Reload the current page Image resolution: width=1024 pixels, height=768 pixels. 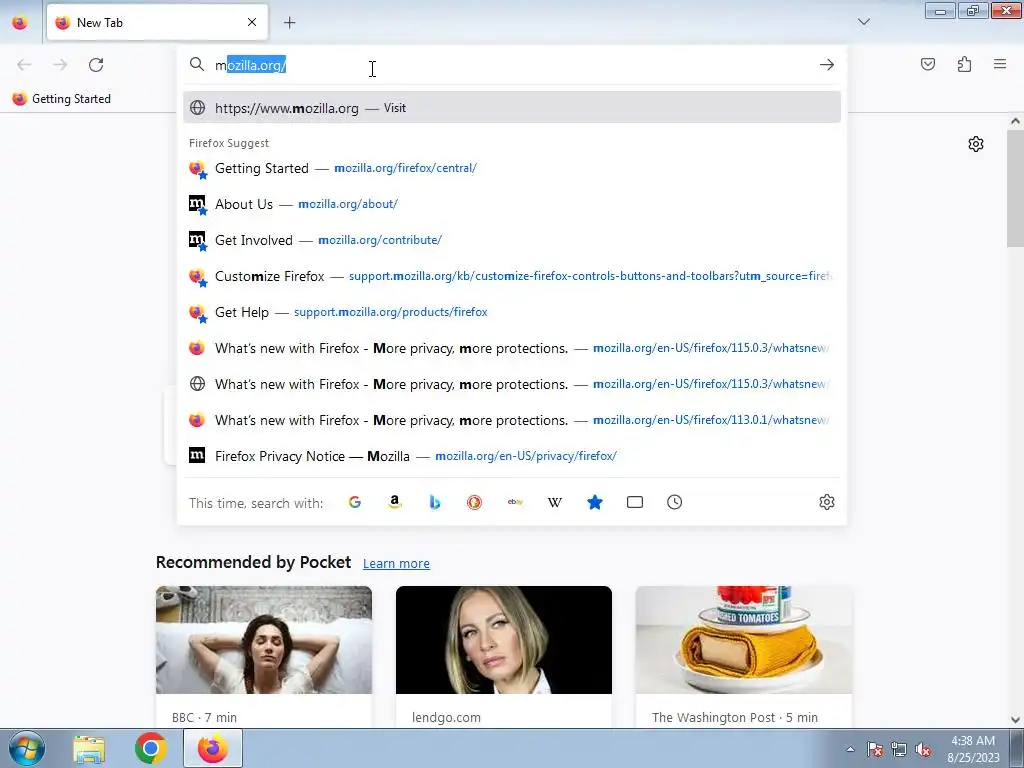(96, 65)
